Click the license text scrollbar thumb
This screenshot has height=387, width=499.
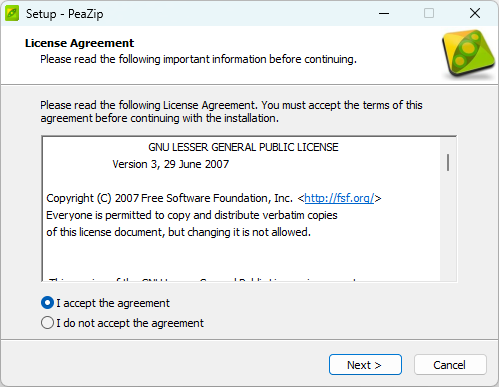448,162
